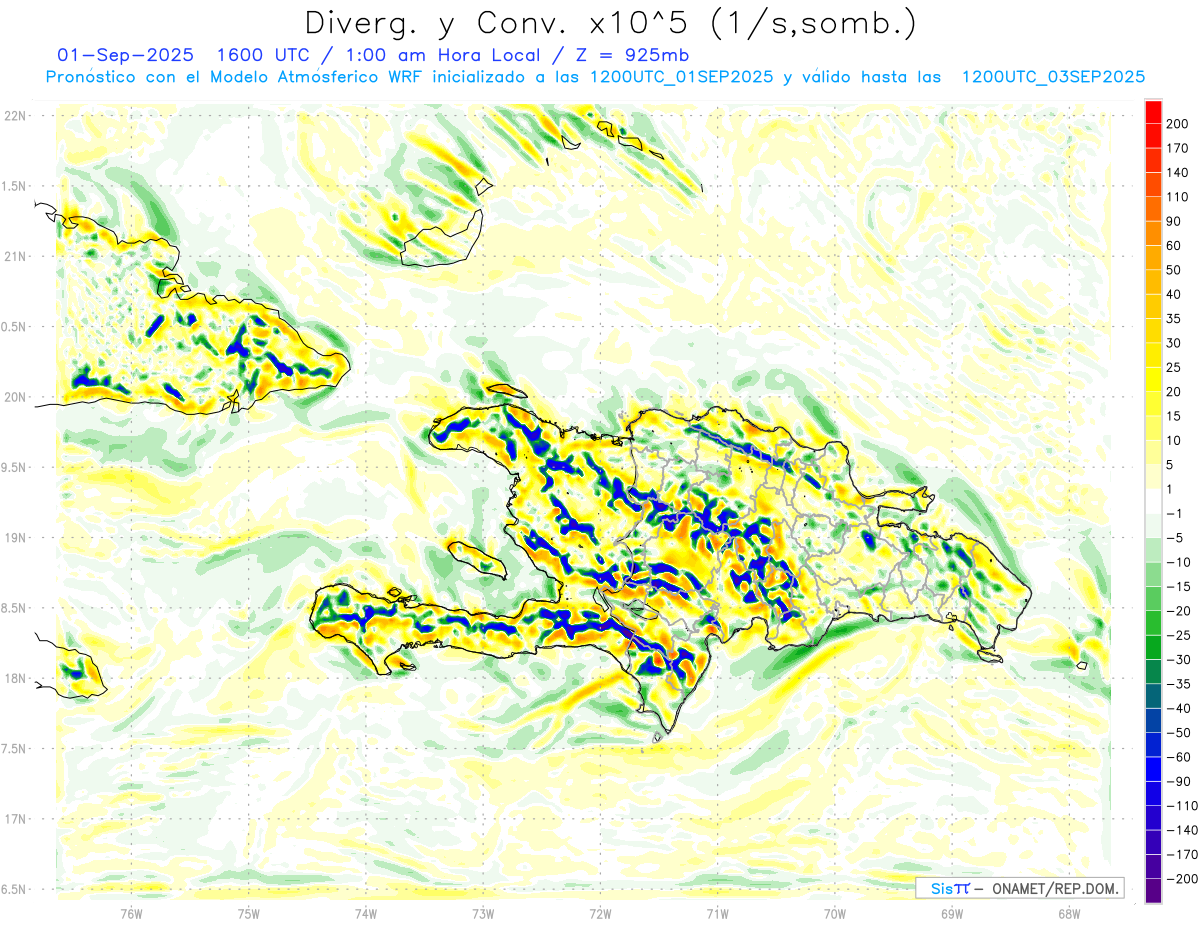Screen dimensions: 1200x927
Task: Click the "-90" color scale value
Action: 1179,781
